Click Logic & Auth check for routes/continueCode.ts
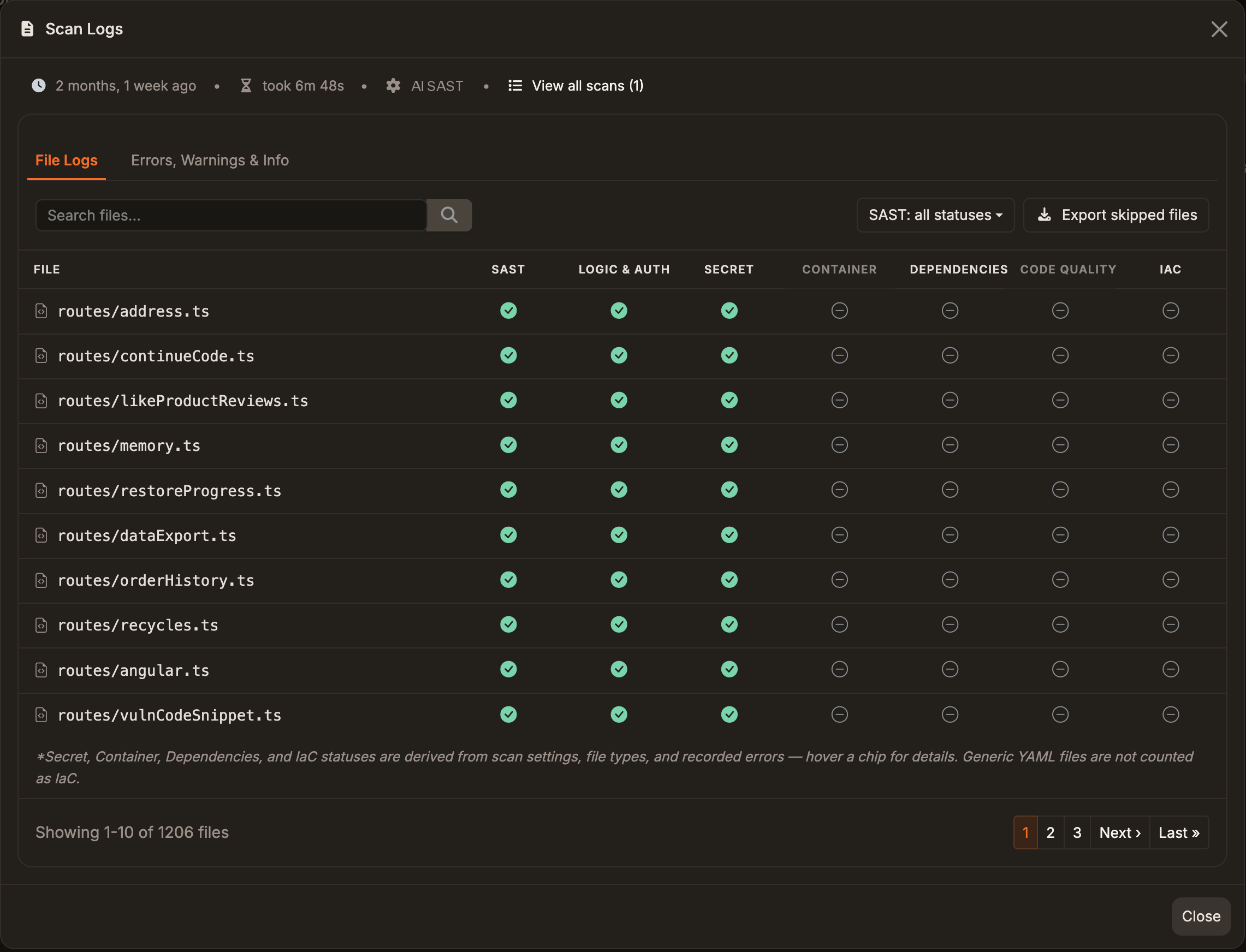 pyautogui.click(x=619, y=356)
